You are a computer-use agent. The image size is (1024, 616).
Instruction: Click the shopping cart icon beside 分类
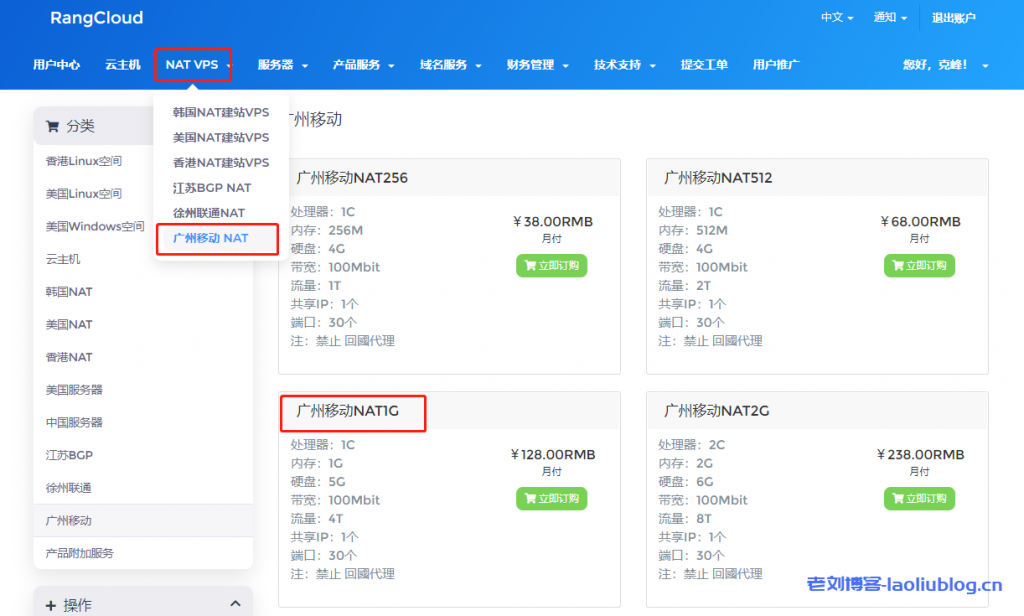(52, 127)
